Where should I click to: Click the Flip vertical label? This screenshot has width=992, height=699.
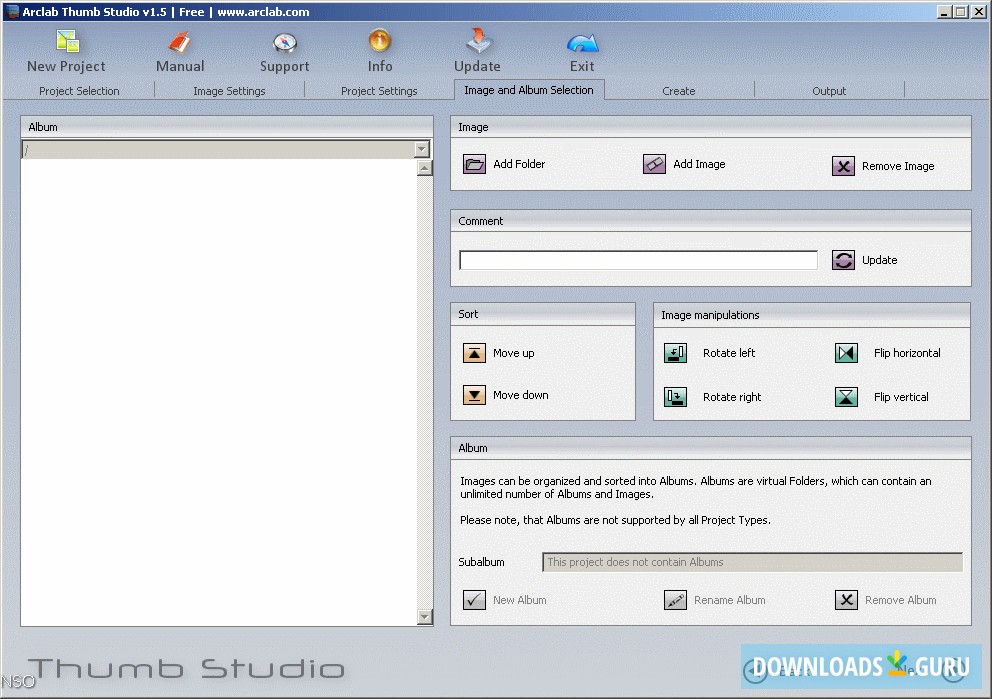pyautogui.click(x=901, y=397)
